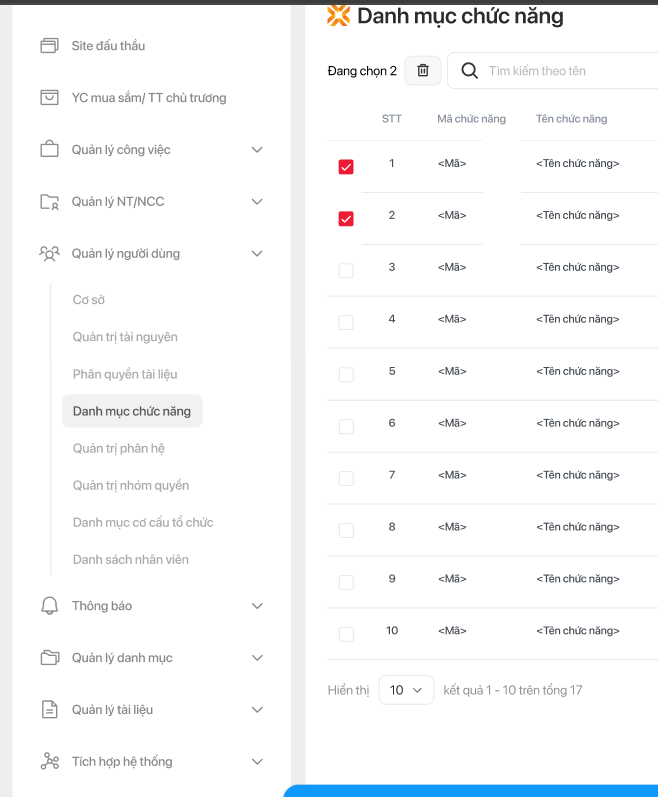Image resolution: width=658 pixels, height=797 pixels.
Task: Select Danh sách nhân viên in sidebar
Action: tap(131, 559)
